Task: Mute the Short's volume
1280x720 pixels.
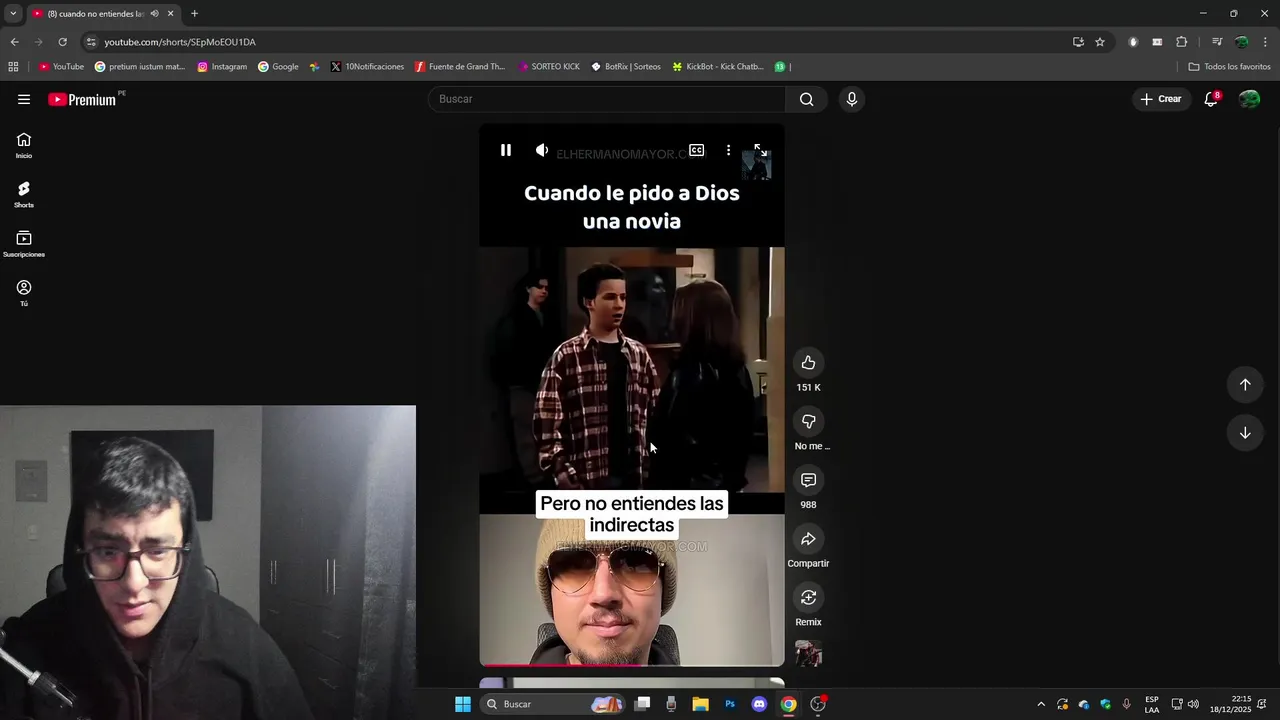Action: pyautogui.click(x=542, y=150)
